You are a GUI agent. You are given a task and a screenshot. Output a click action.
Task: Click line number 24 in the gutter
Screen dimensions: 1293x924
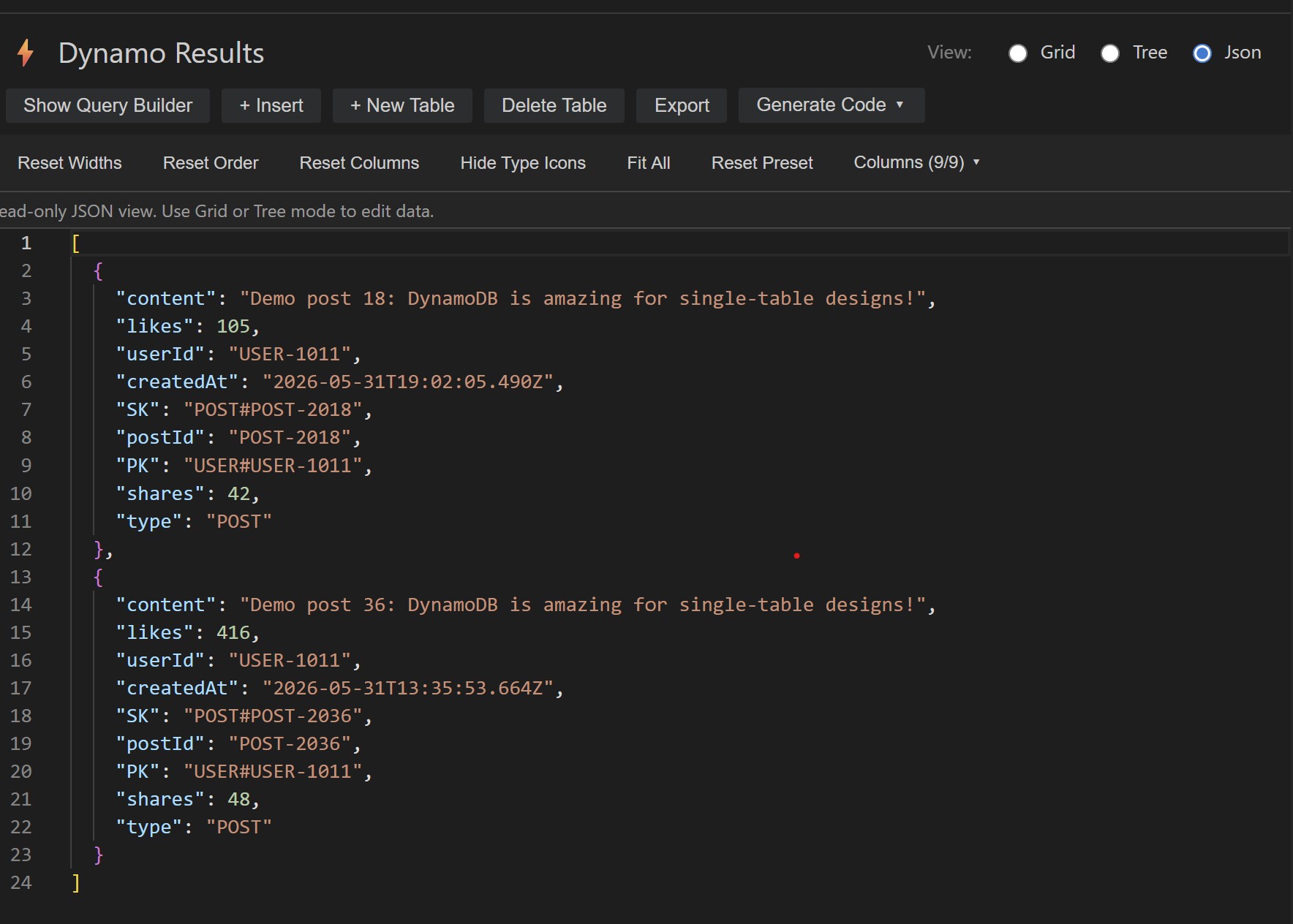21,882
